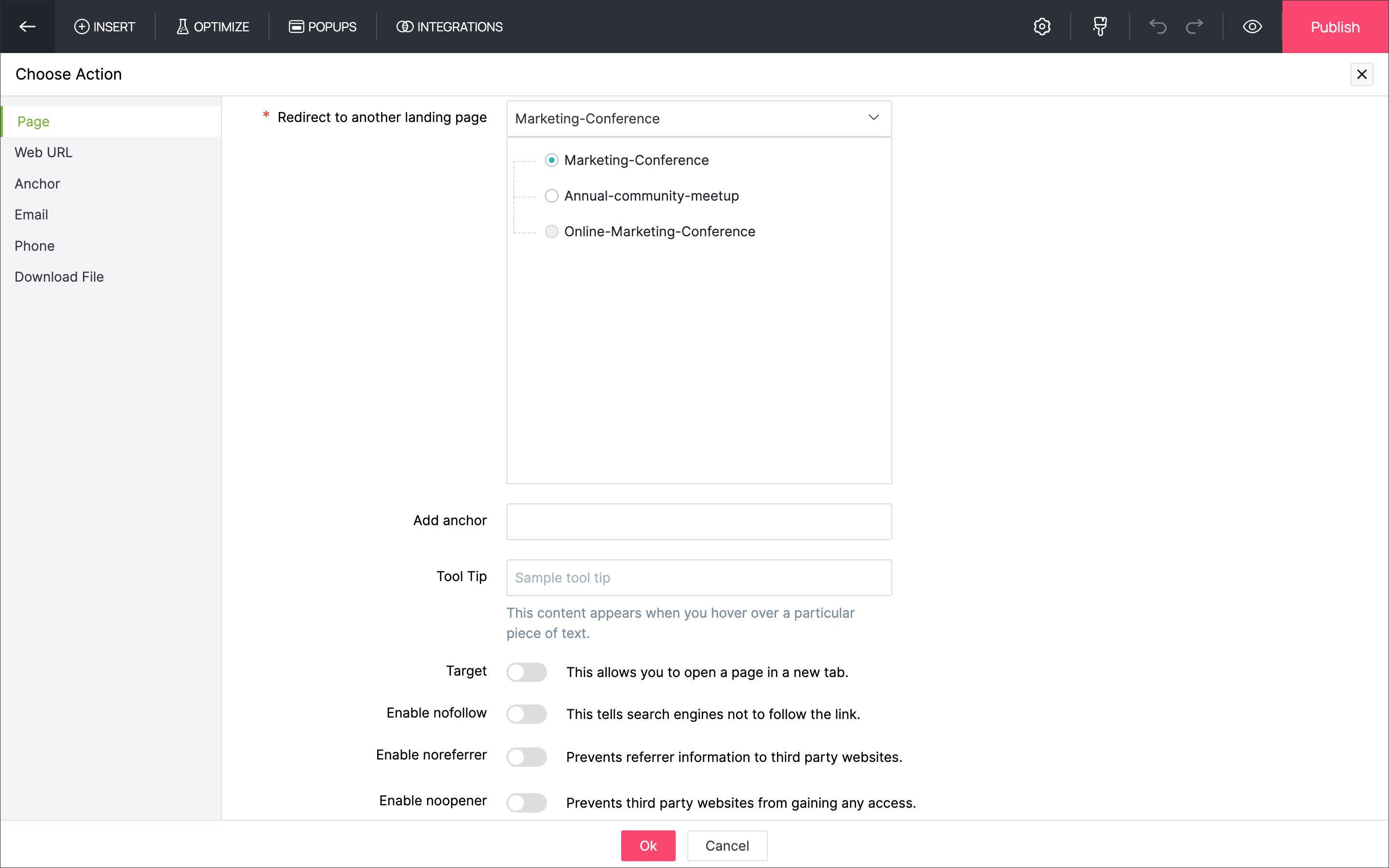Close the Choose Action dialog
Image resolution: width=1389 pixels, height=868 pixels.
pyautogui.click(x=1362, y=74)
